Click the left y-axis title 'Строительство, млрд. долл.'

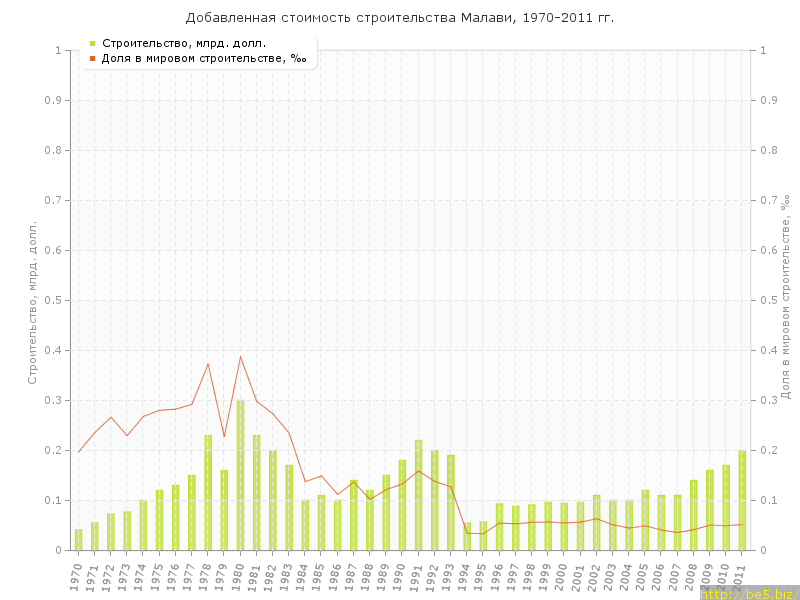(x=32, y=302)
